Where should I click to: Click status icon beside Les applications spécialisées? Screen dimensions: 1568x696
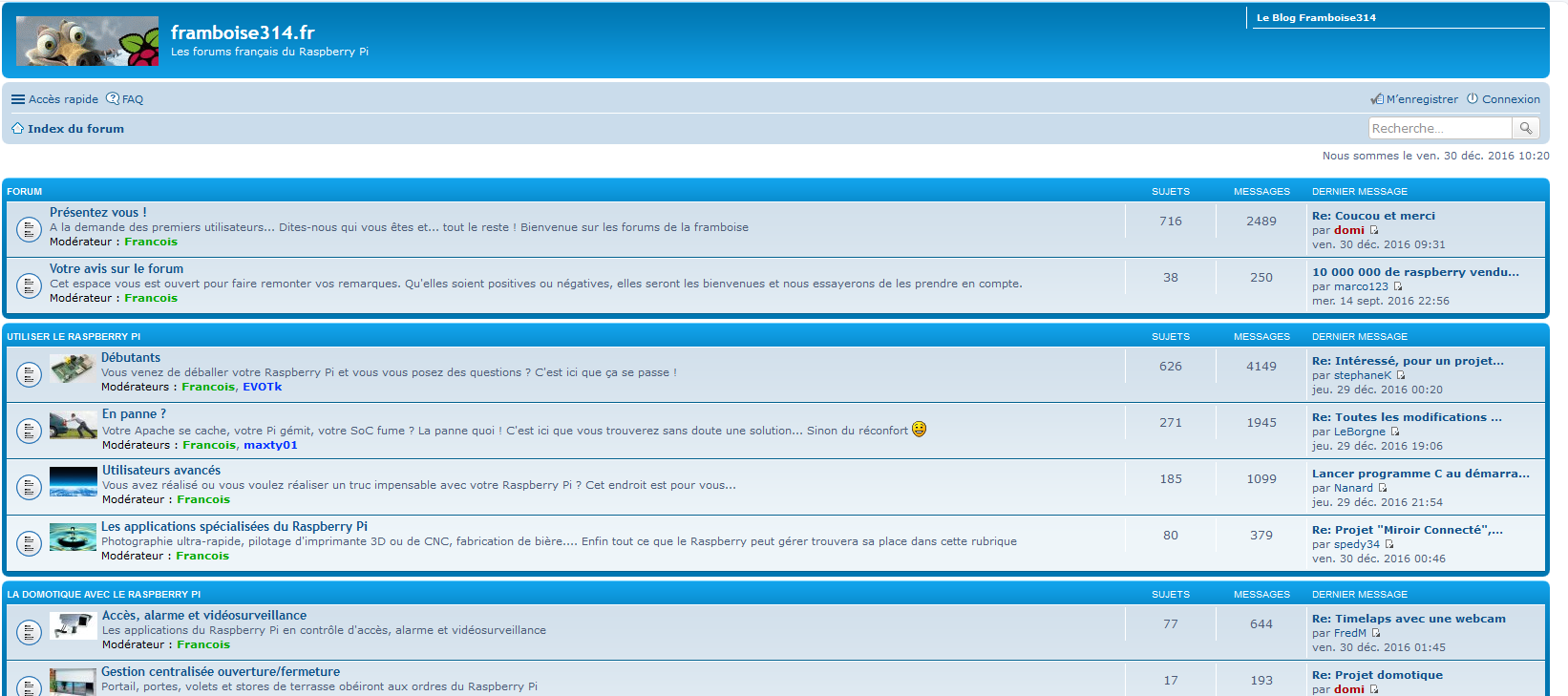click(29, 543)
